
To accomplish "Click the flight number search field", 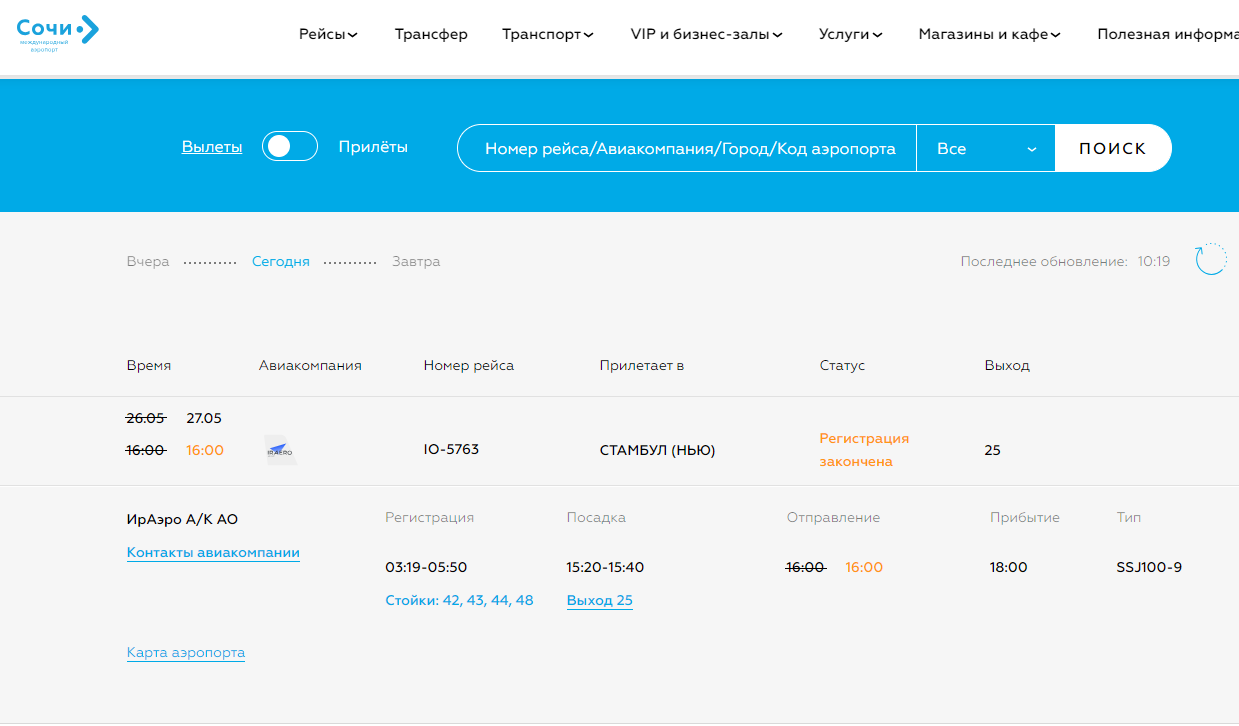I will 689,148.
